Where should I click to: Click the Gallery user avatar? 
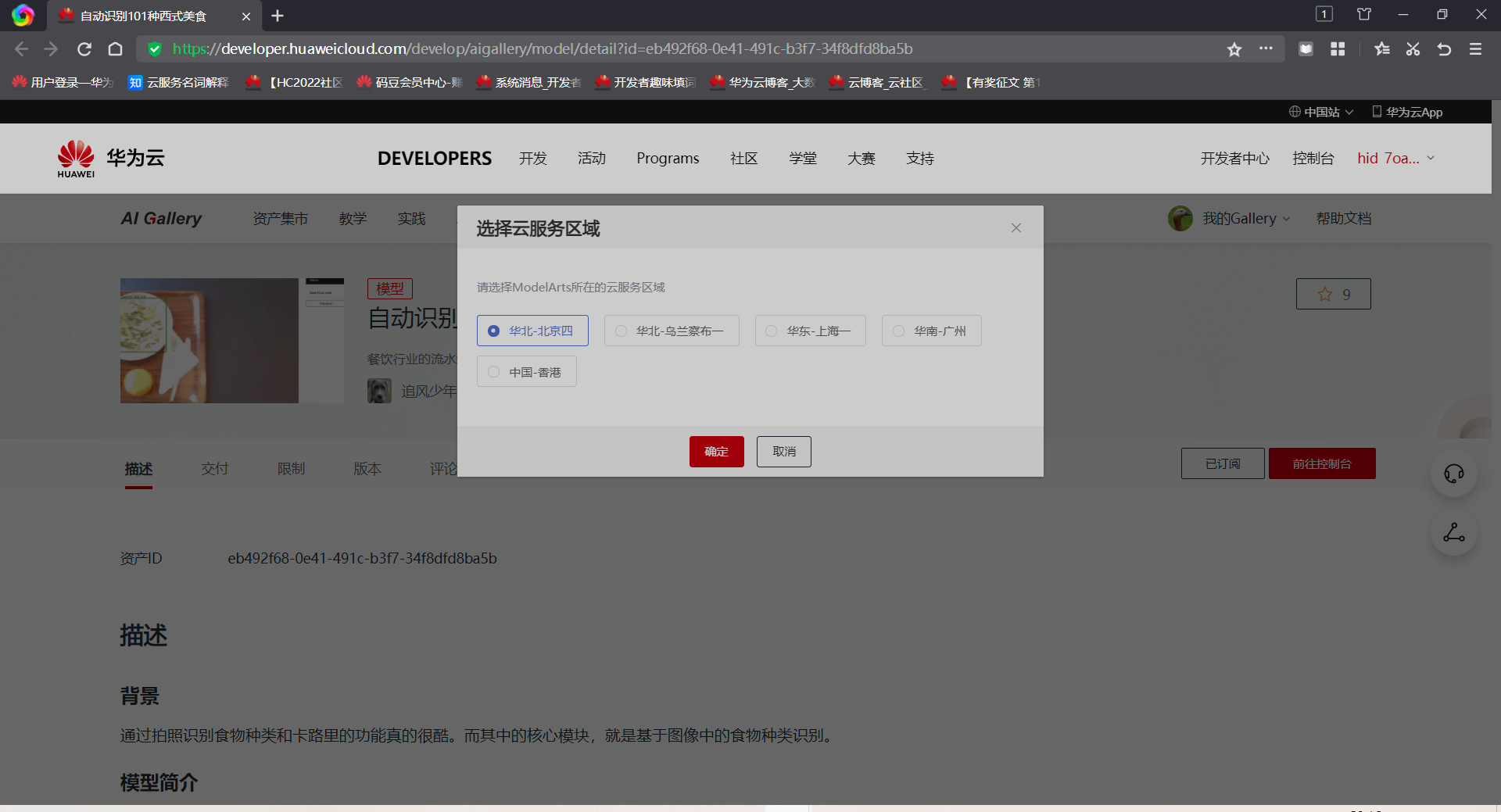[1180, 219]
